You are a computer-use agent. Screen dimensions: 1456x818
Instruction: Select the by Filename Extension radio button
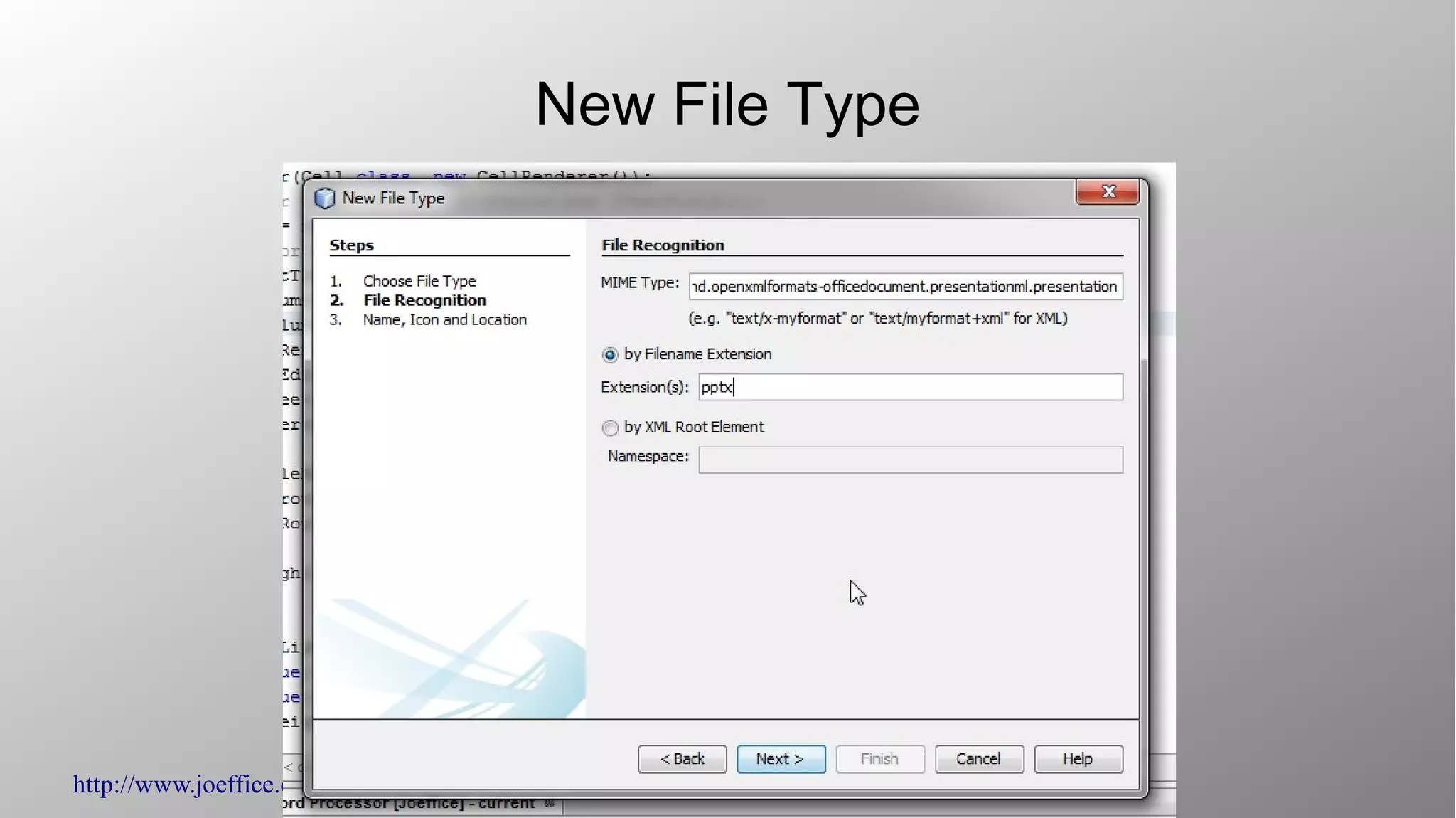[x=610, y=355]
